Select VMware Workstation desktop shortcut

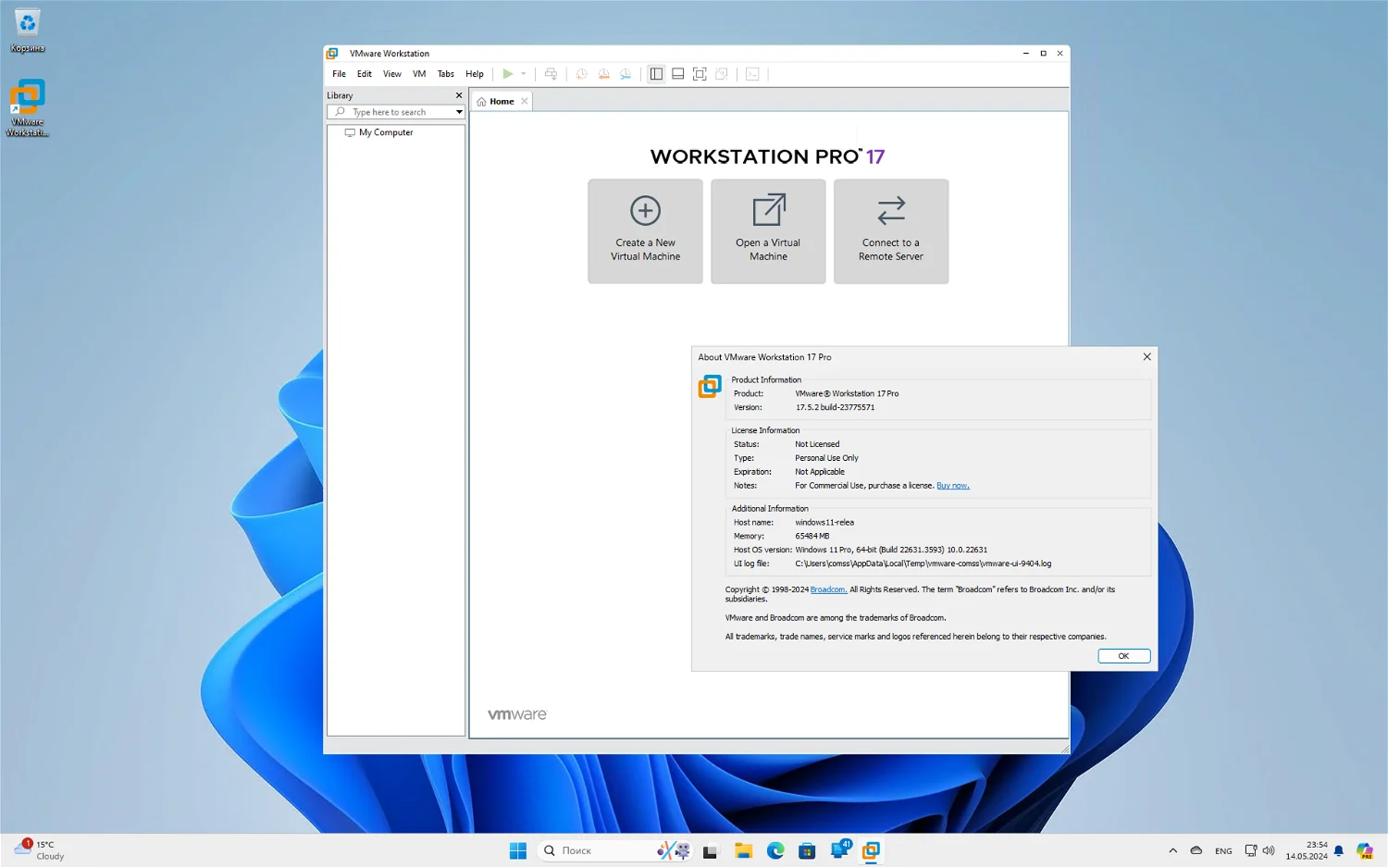point(28,108)
